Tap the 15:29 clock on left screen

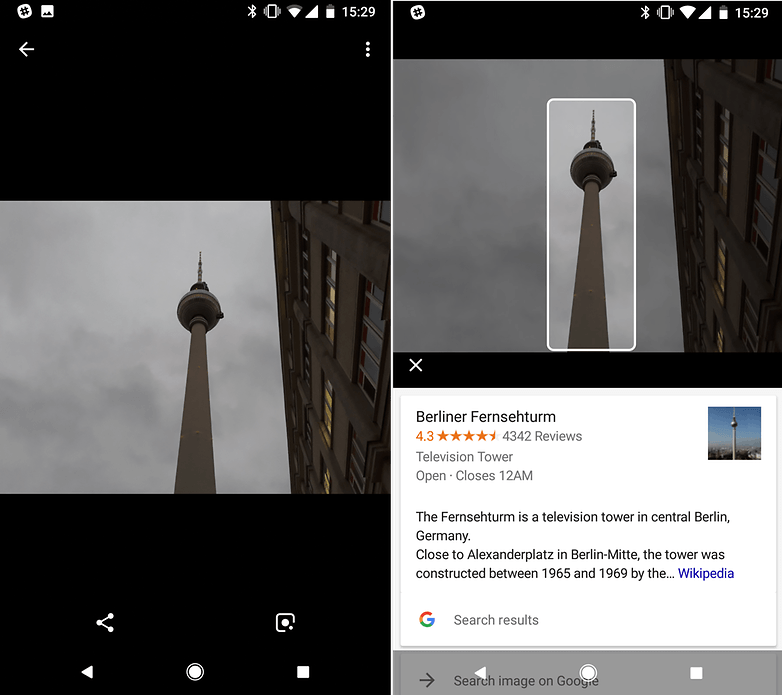pos(358,11)
